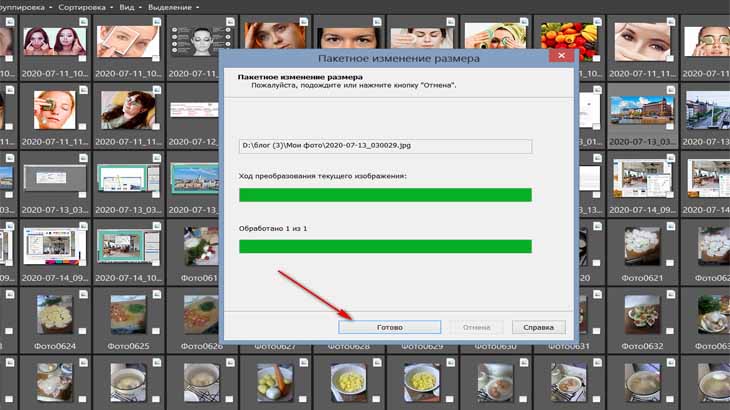Click the file-type icon on the reclining woman thumbnail
This screenshot has width=730, height=410.
157,90
